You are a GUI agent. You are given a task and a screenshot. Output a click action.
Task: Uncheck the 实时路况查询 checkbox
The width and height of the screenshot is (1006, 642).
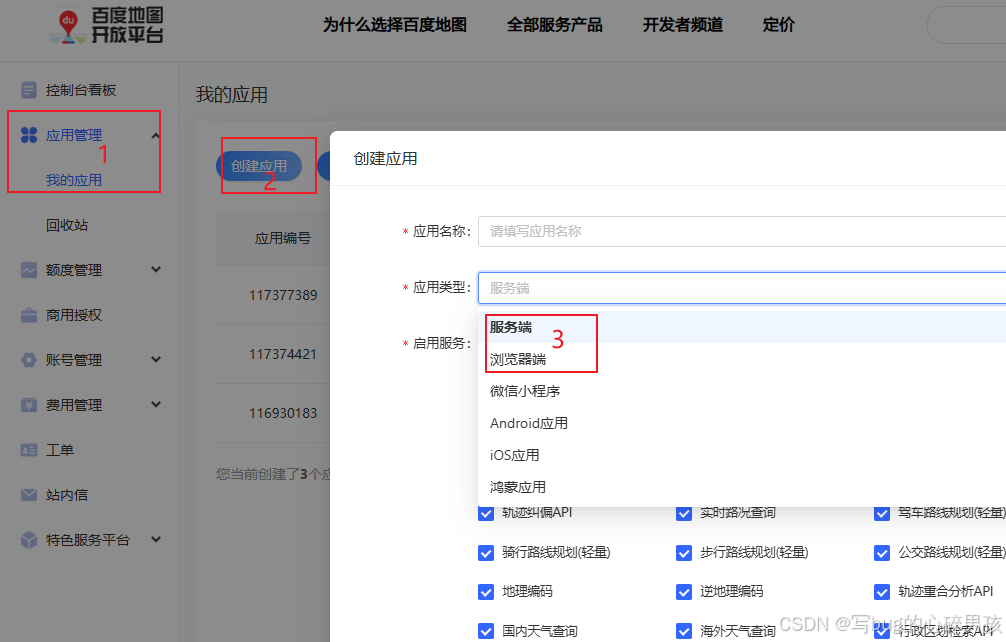[684, 513]
